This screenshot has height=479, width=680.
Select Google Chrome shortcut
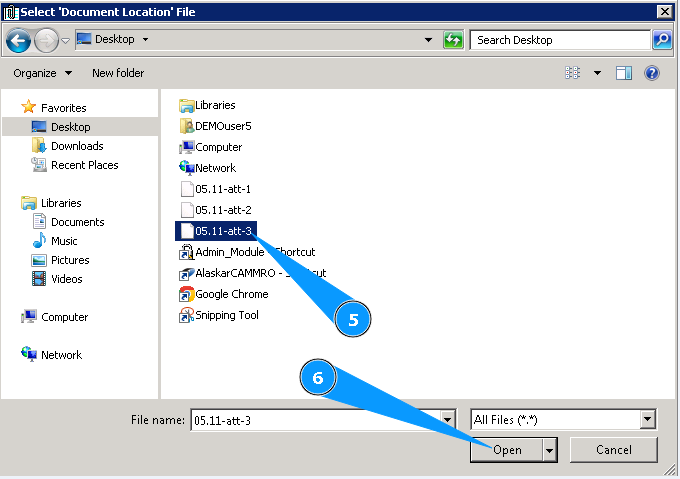pos(223,294)
